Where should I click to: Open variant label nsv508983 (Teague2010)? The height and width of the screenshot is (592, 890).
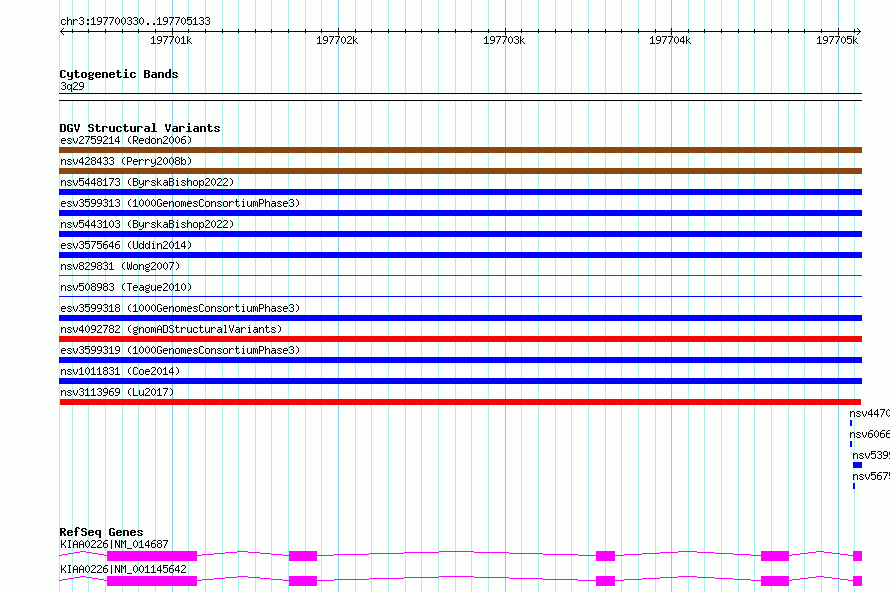(126, 287)
